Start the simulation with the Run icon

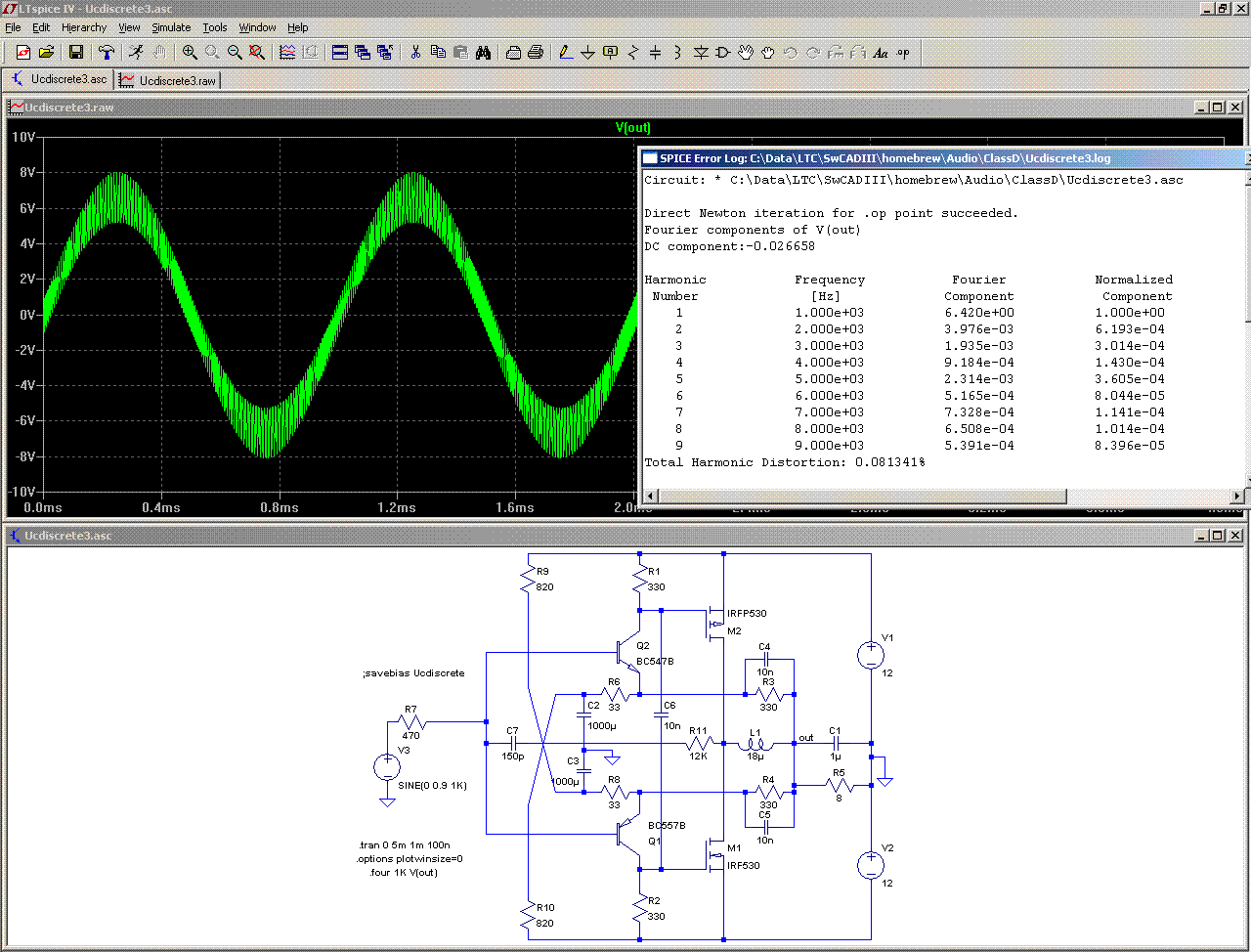click(x=136, y=53)
